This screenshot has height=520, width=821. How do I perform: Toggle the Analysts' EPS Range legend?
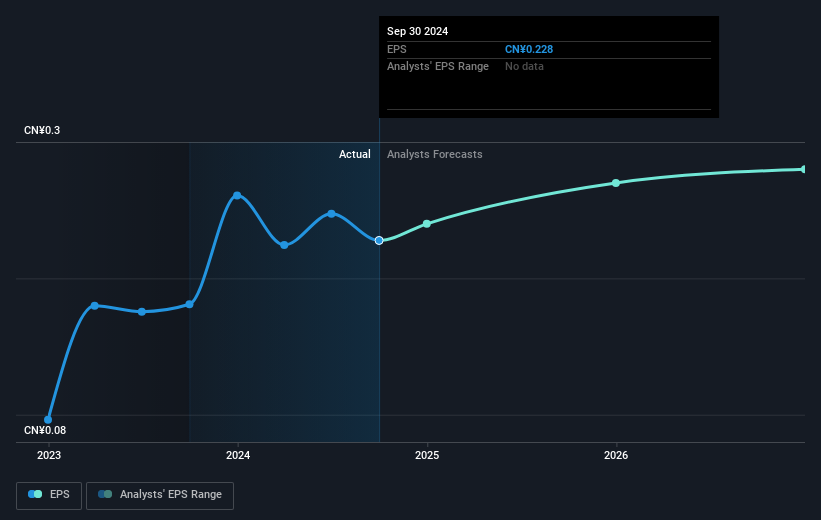pyautogui.click(x=160, y=495)
